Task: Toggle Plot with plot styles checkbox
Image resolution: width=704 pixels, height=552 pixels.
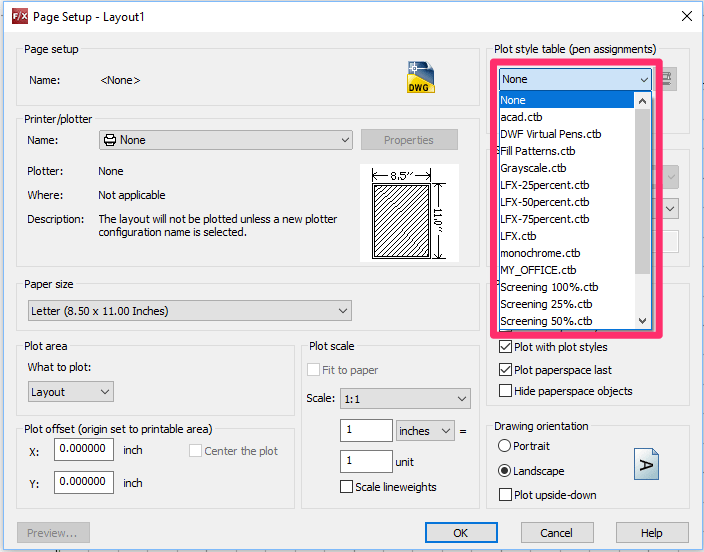Action: tap(505, 347)
